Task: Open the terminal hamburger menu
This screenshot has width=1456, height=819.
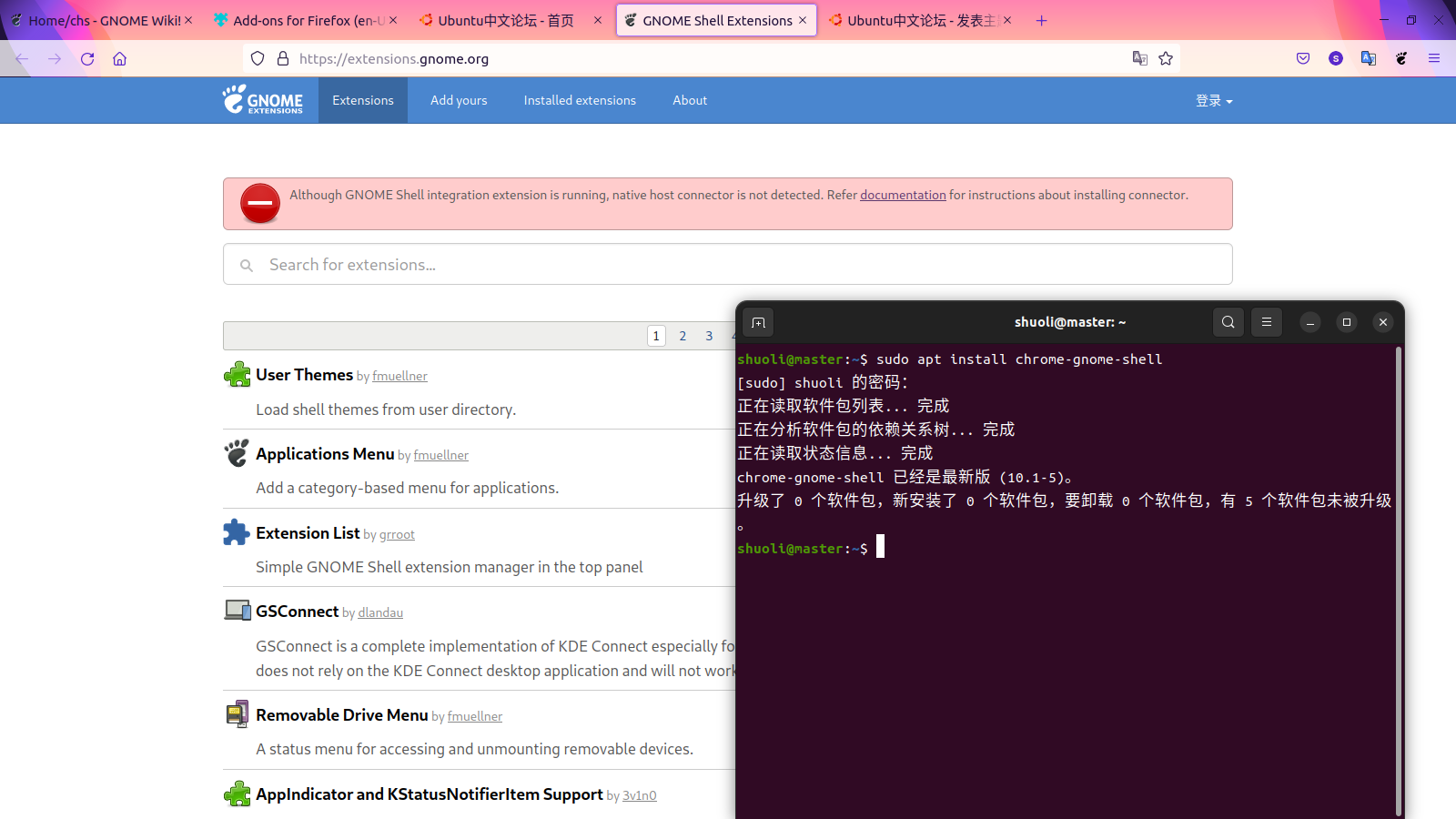Action: coord(1267,322)
